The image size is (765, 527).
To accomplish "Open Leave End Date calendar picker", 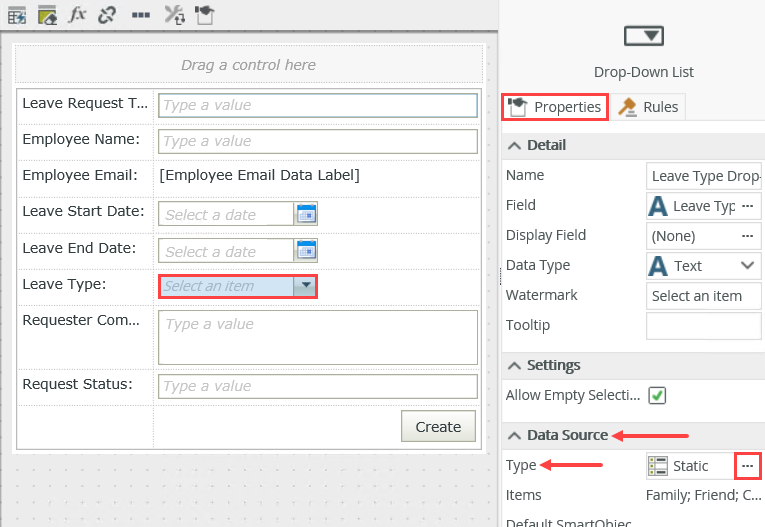I will [x=306, y=250].
